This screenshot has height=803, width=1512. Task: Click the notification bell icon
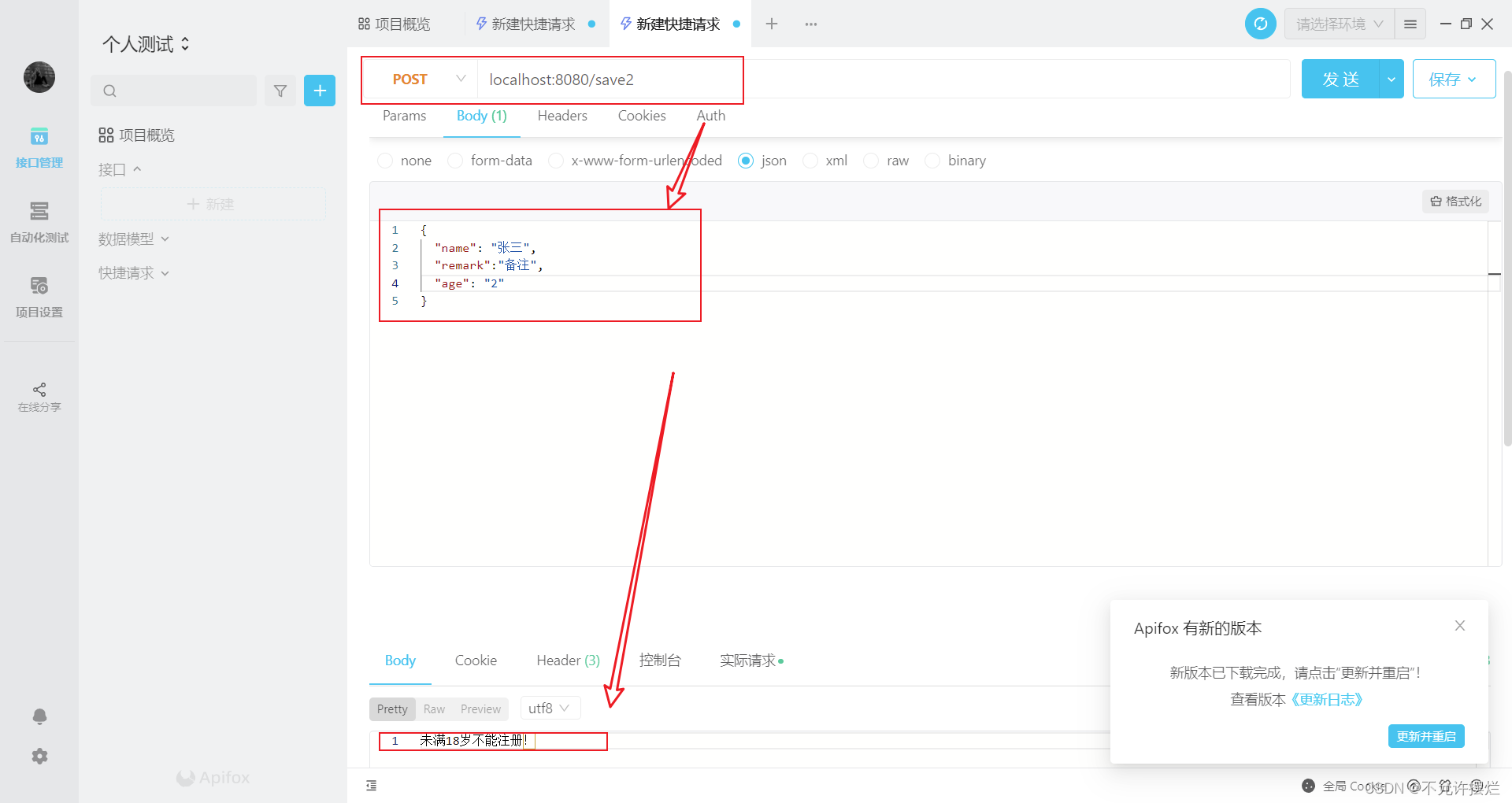pyautogui.click(x=39, y=716)
